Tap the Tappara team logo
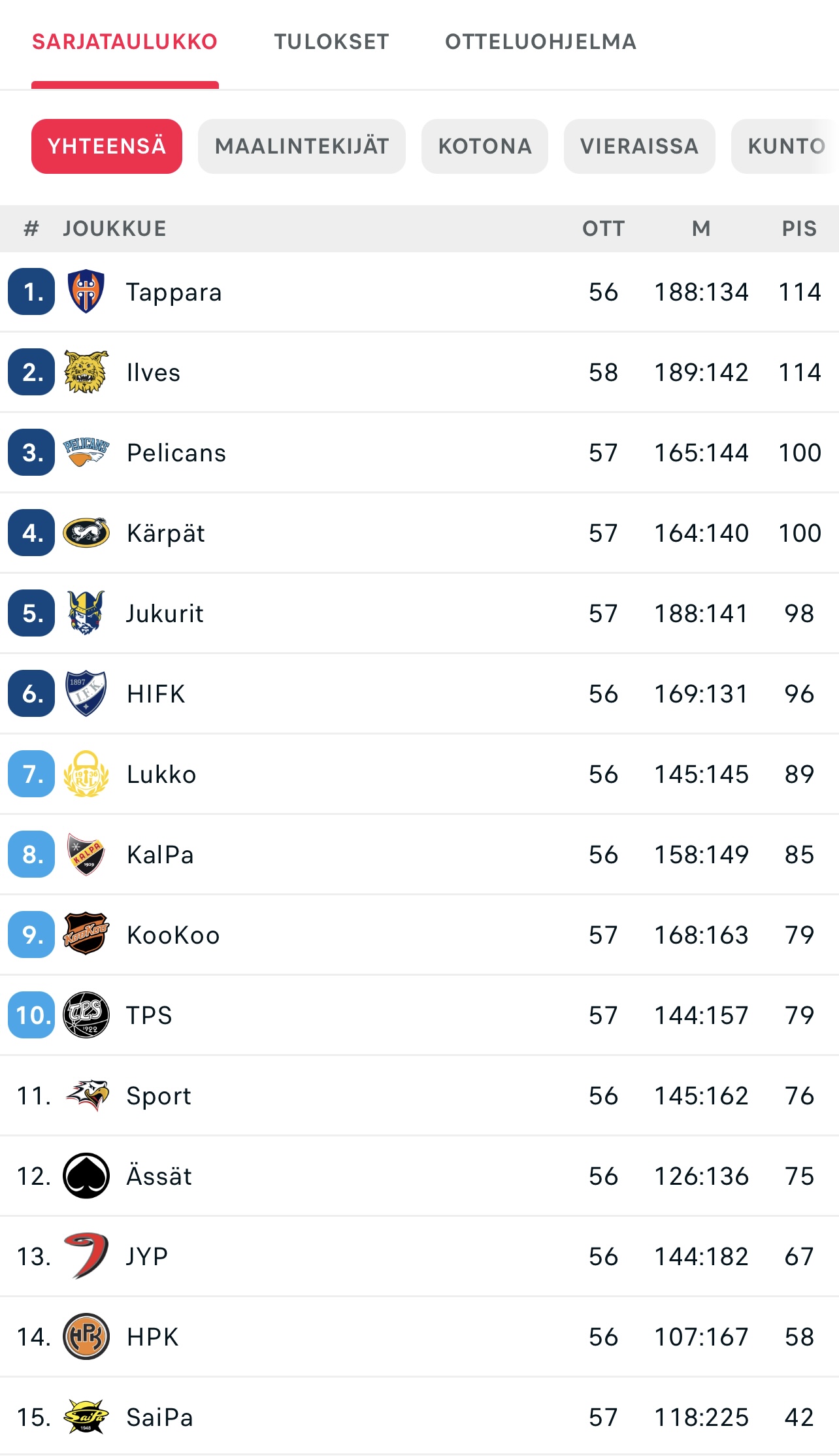The image size is (839, 1456). 86,291
